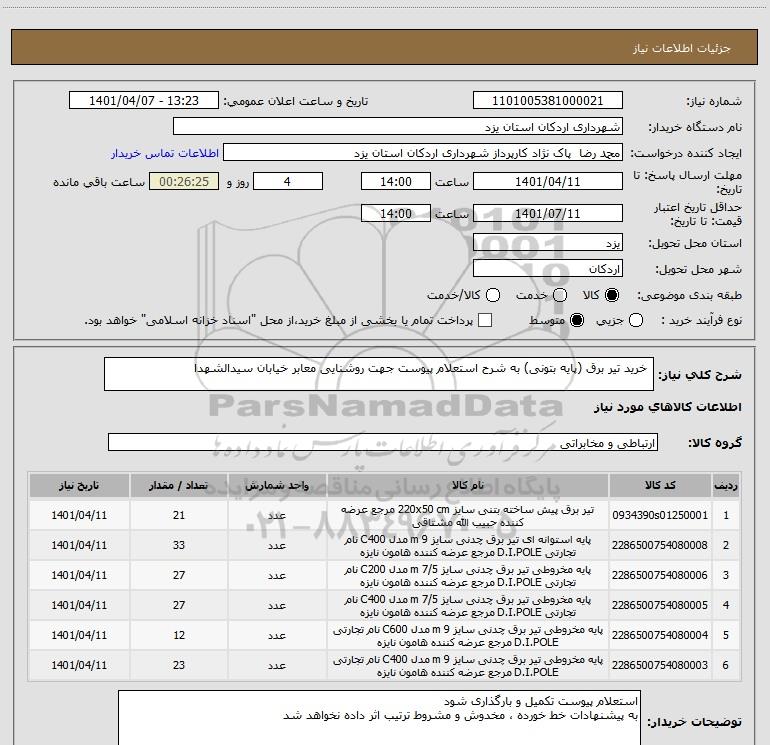
Task: Click the remaining days field showing 4
Action: pyautogui.click(x=288, y=181)
